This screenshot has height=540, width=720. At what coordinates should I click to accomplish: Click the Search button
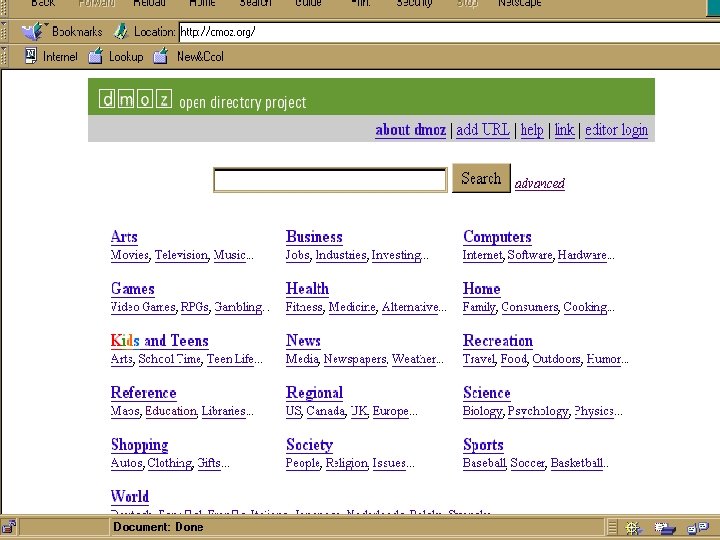(481, 178)
